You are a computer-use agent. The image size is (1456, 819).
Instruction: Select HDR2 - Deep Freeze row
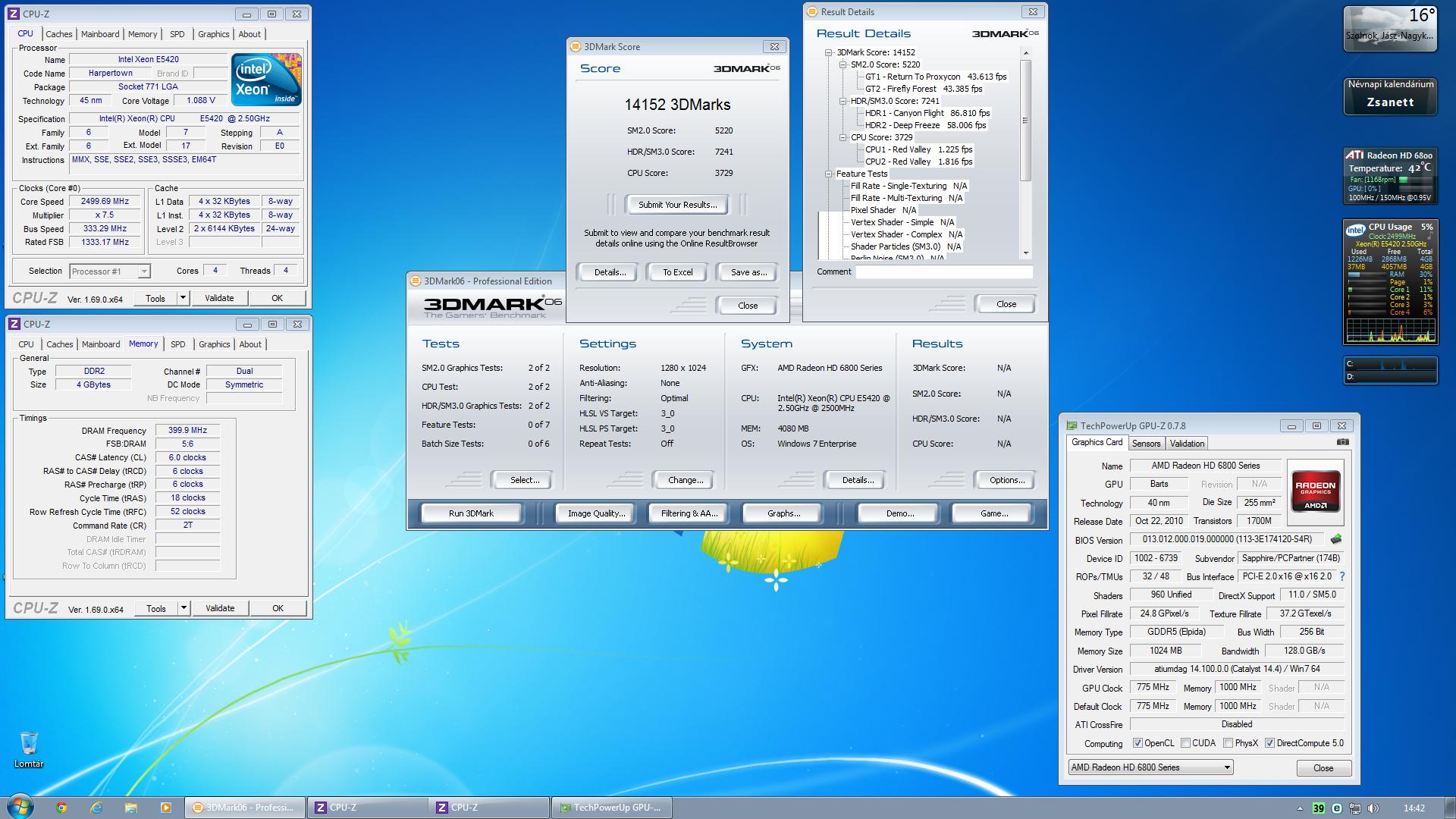coord(925,125)
